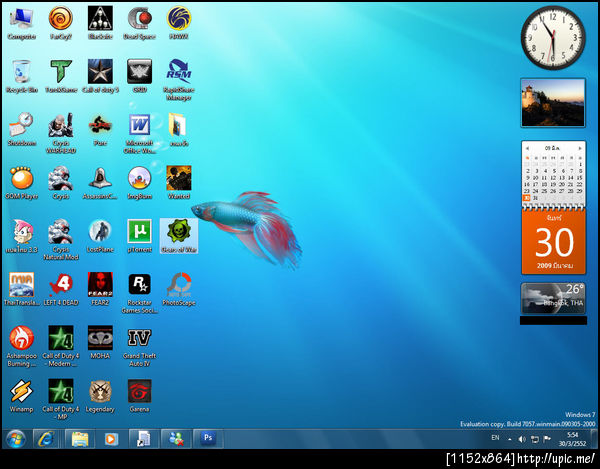Image resolution: width=600 pixels, height=469 pixels.
Task: Open the EN language indicator
Action: pyautogui.click(x=495, y=438)
